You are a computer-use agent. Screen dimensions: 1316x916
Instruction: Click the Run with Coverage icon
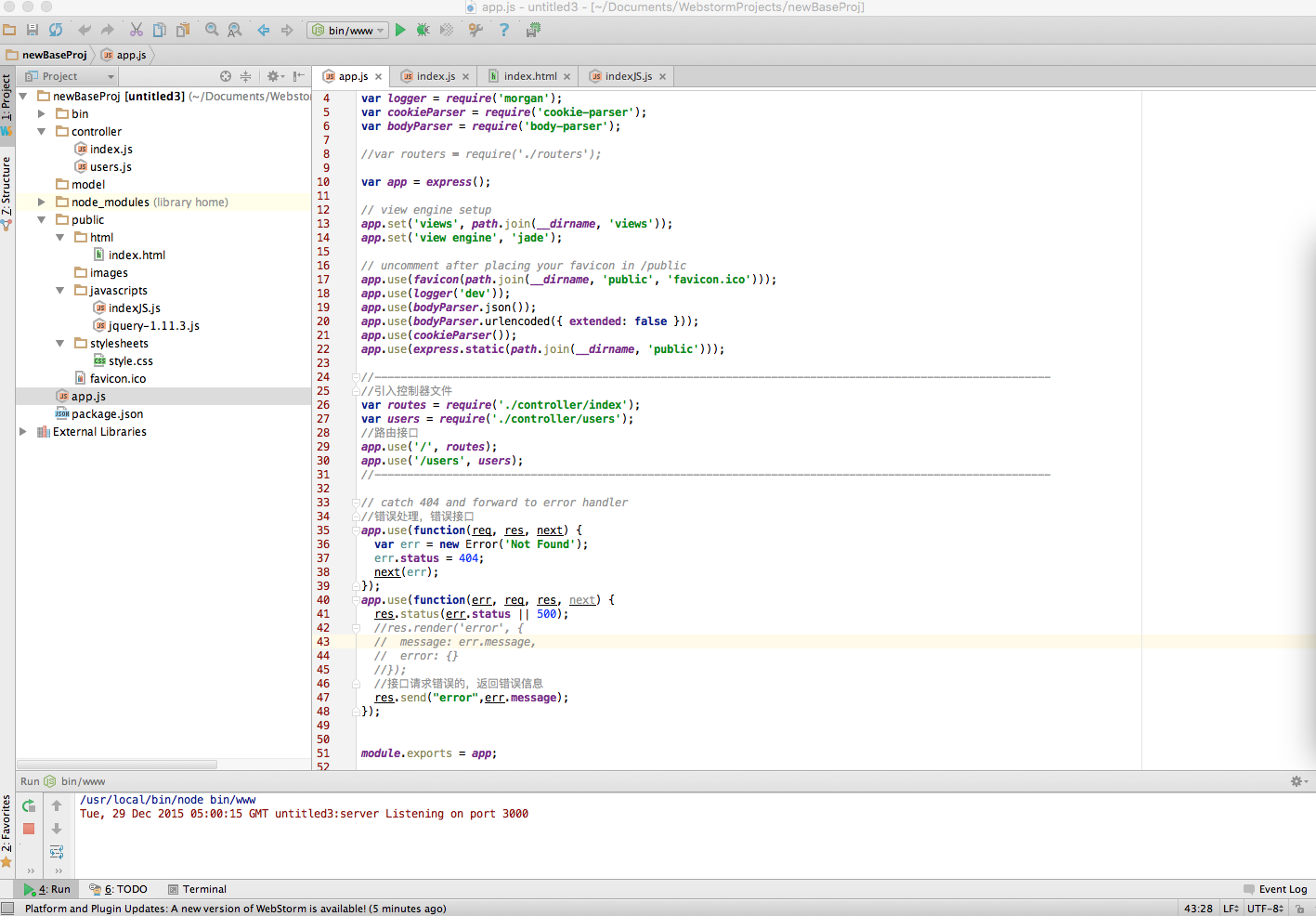click(447, 30)
